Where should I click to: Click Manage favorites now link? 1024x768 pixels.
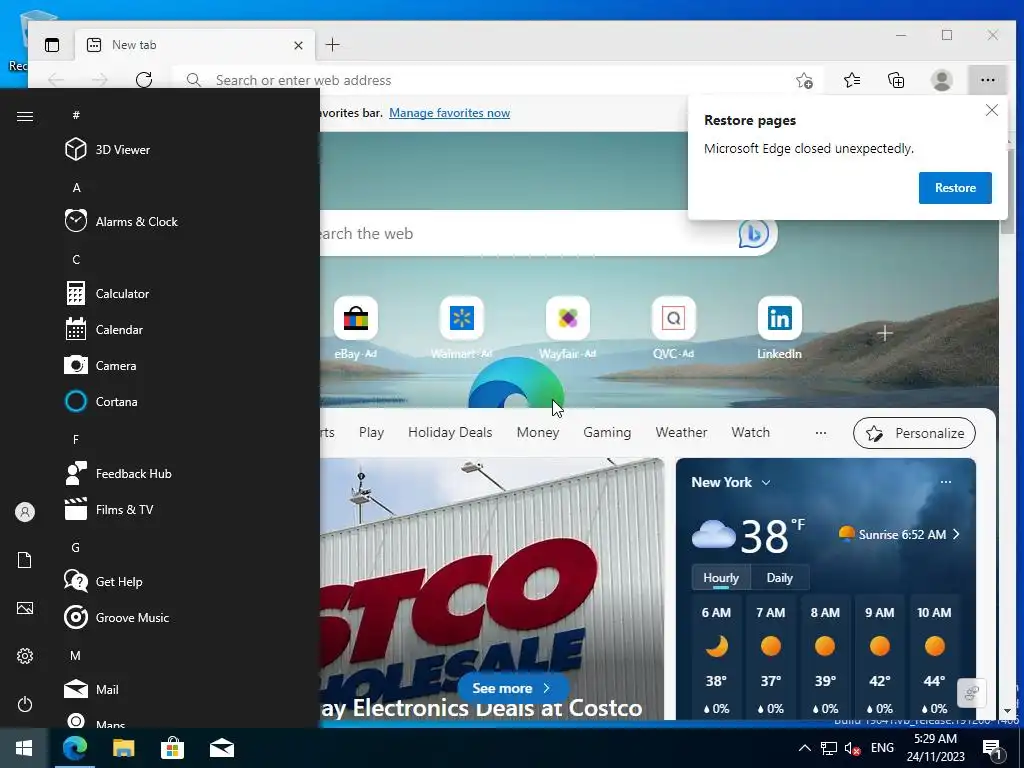(x=449, y=112)
